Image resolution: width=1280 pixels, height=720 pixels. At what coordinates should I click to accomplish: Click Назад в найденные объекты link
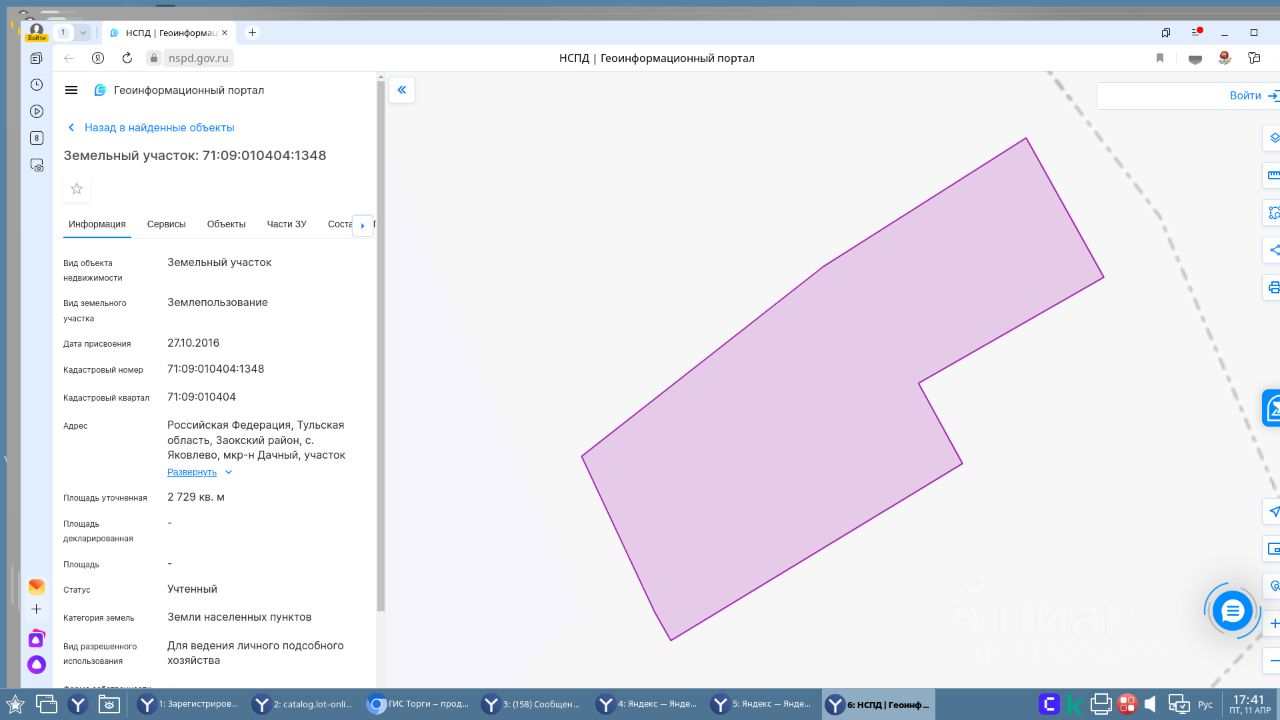[159, 128]
